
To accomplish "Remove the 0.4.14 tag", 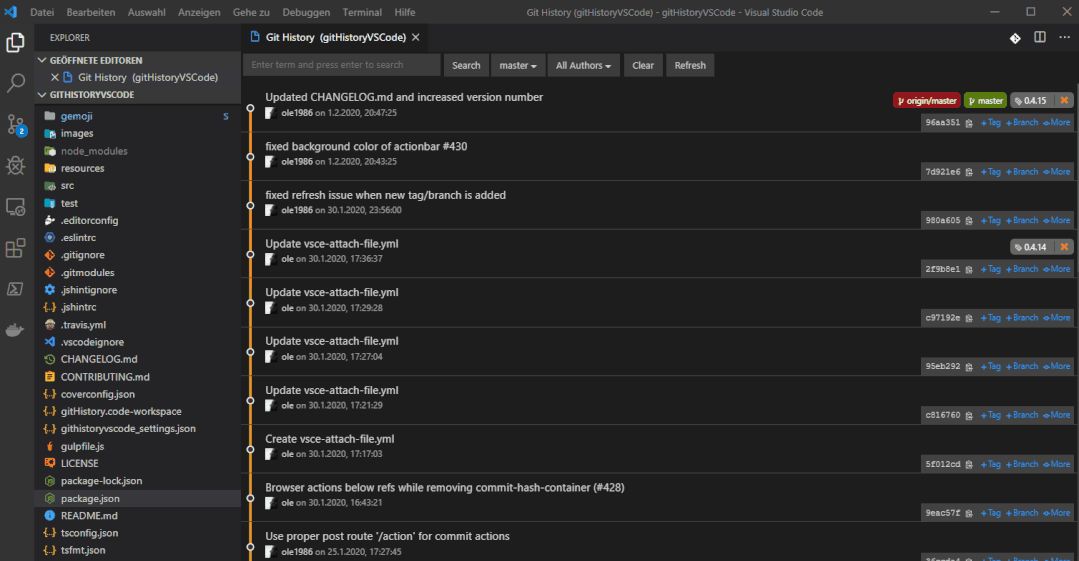I will point(1065,246).
